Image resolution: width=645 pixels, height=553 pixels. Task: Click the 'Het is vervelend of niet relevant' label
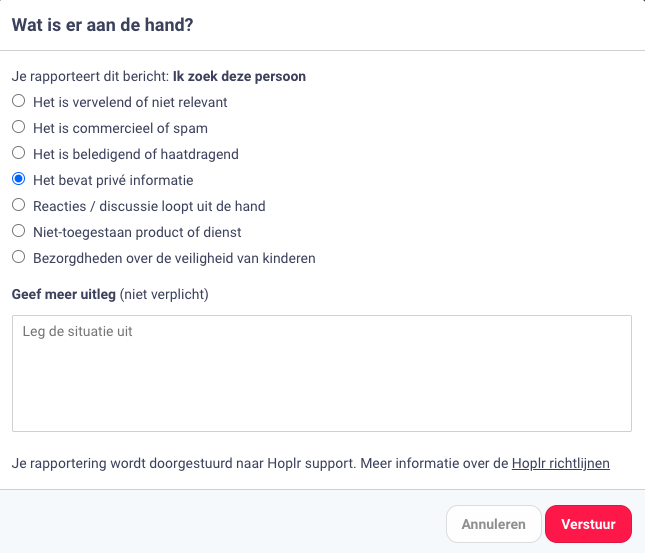[x=130, y=102]
